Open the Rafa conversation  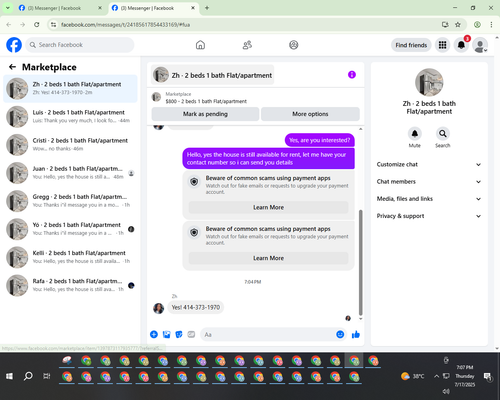click(x=70, y=285)
